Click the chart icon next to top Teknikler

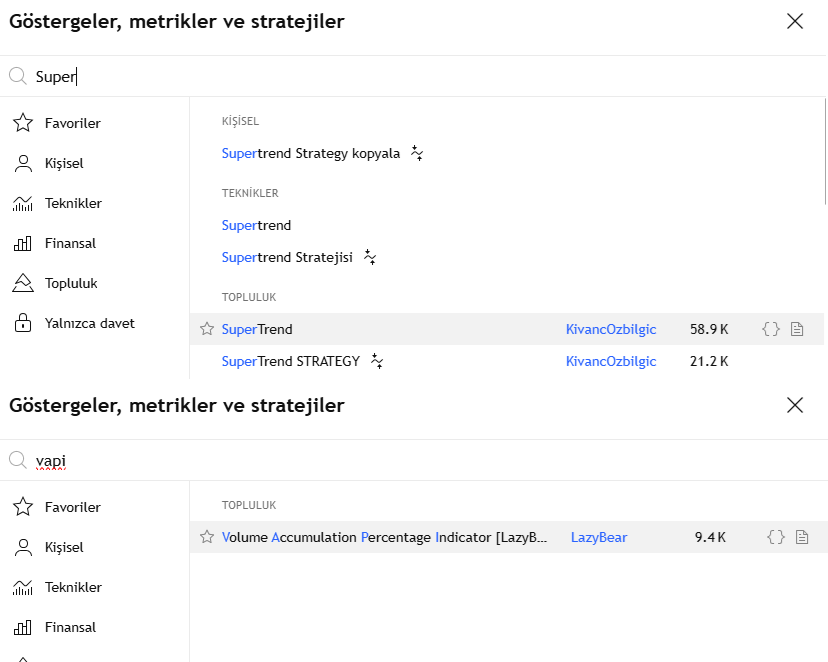coord(23,203)
